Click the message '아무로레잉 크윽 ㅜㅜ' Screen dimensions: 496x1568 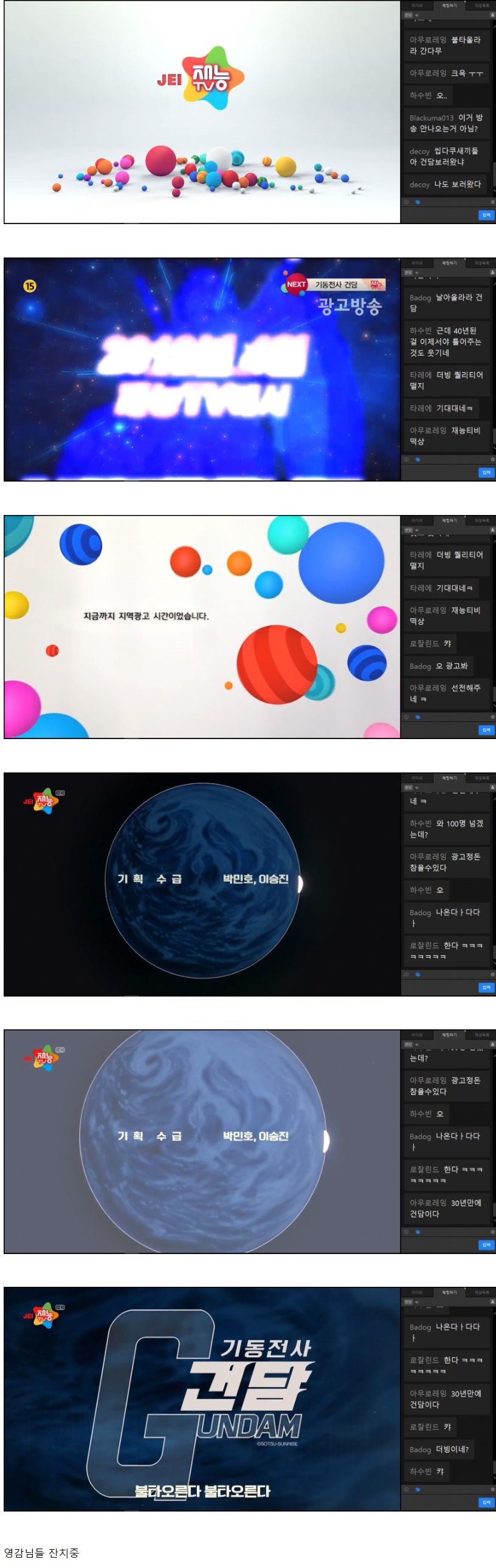pyautogui.click(x=447, y=73)
